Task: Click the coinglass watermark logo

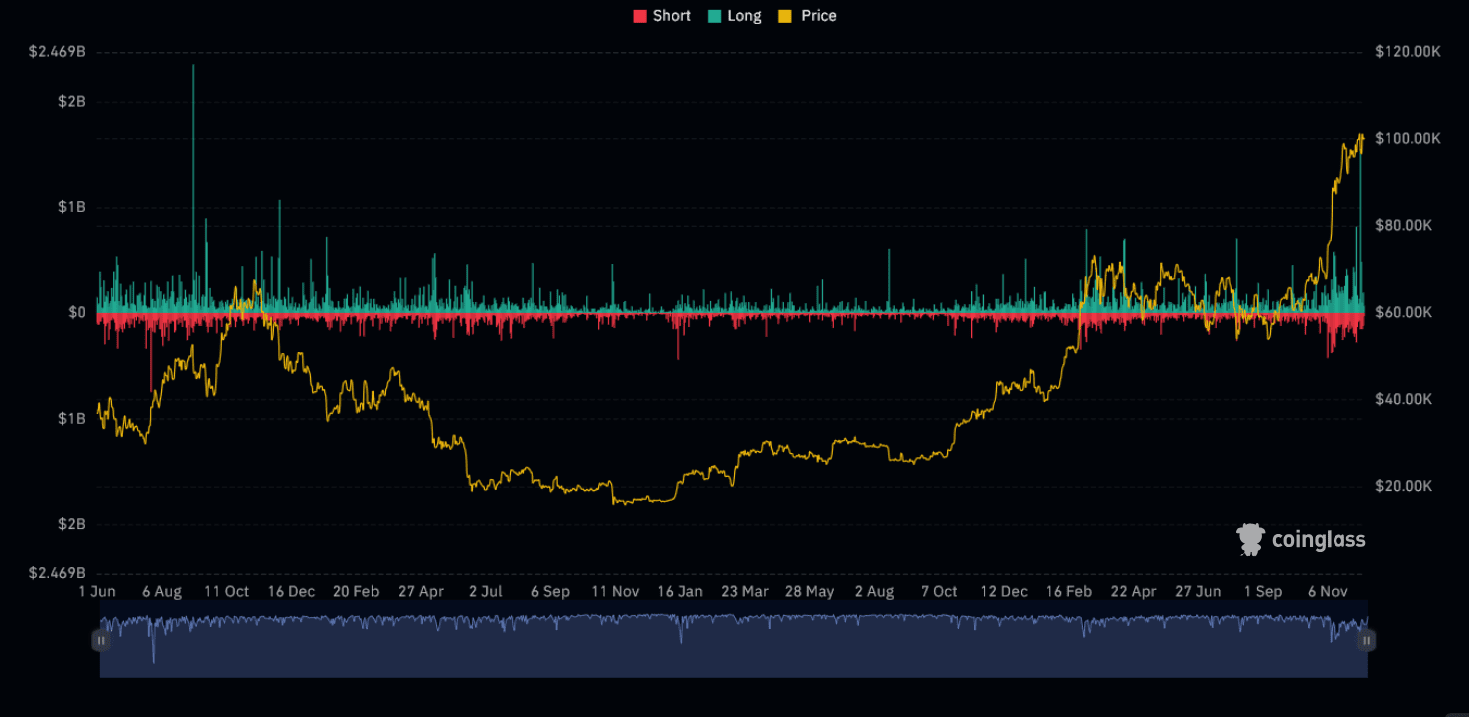Action: pyautogui.click(x=1301, y=540)
